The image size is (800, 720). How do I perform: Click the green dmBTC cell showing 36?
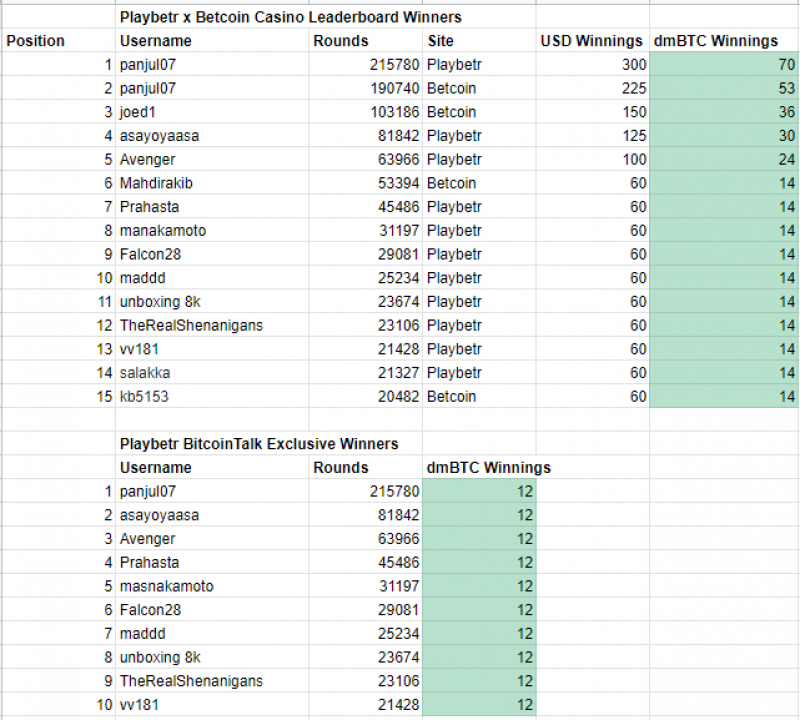[x=723, y=112]
